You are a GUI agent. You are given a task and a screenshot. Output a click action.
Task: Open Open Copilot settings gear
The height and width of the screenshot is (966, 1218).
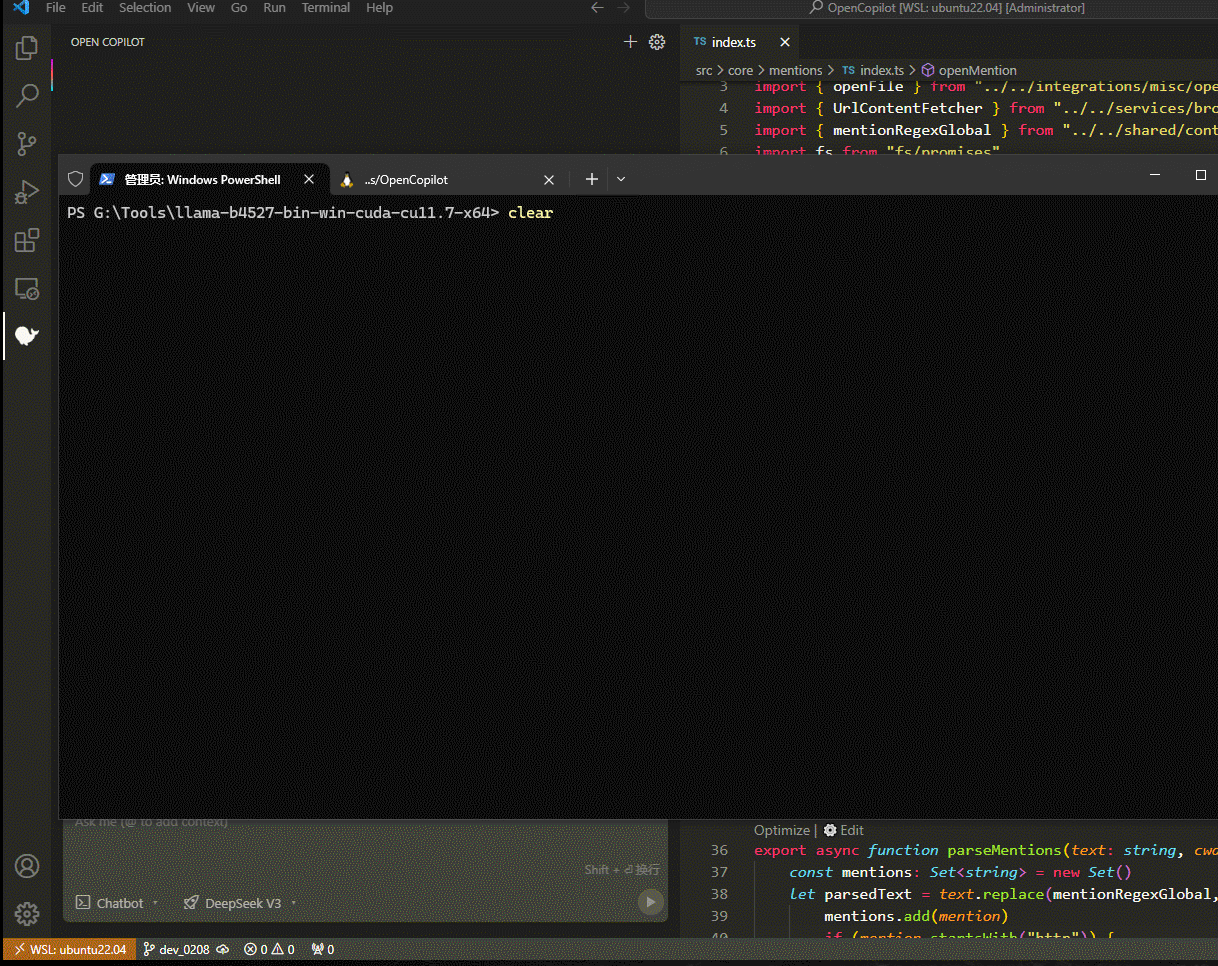657,42
